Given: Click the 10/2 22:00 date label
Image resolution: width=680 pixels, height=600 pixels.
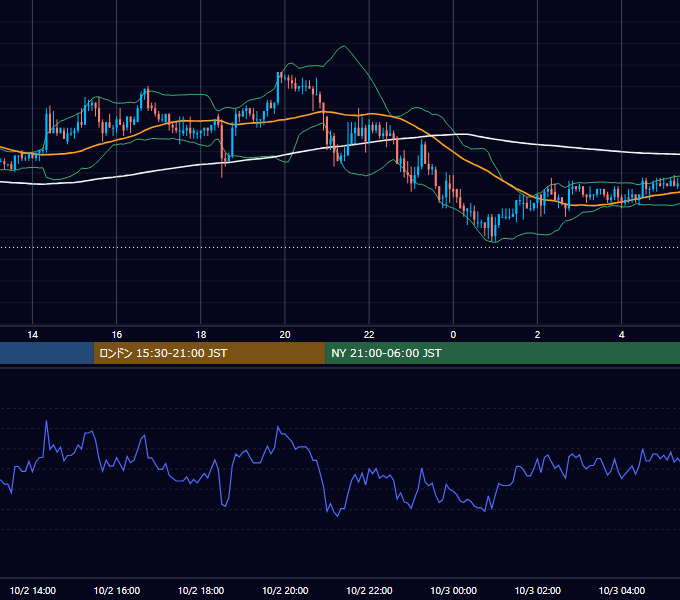Looking at the screenshot, I should coord(369,590).
